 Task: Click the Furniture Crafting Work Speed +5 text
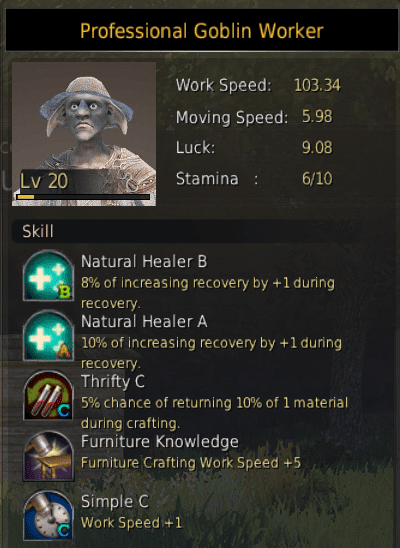point(191,463)
